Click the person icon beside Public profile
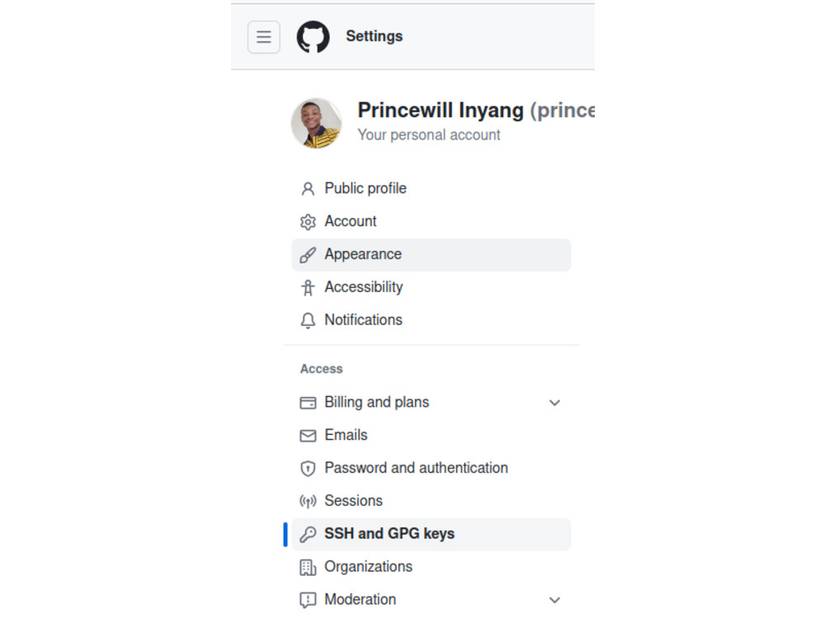The width and height of the screenshot is (825, 619). click(x=308, y=189)
